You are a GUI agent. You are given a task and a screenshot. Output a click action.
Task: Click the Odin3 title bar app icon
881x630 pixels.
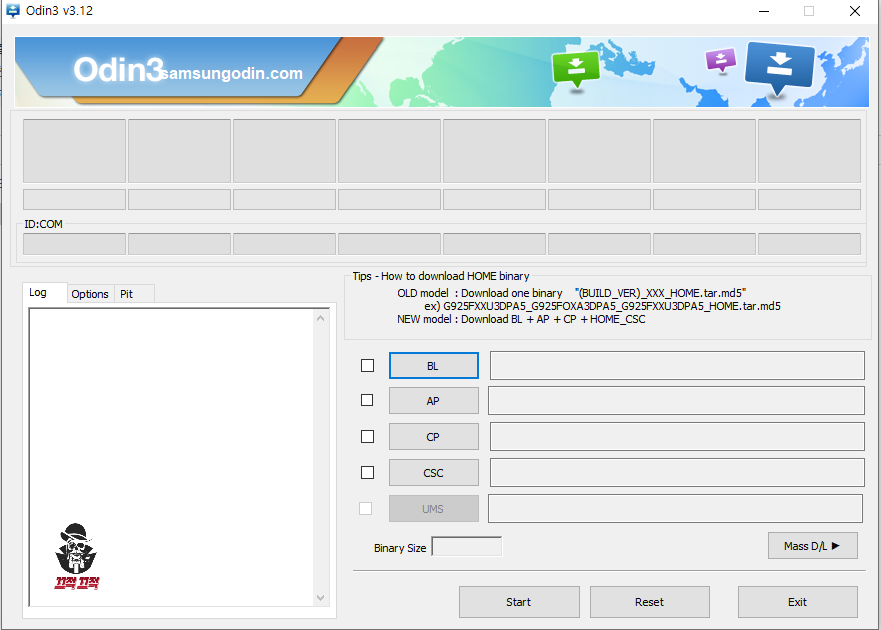[x=12, y=11]
